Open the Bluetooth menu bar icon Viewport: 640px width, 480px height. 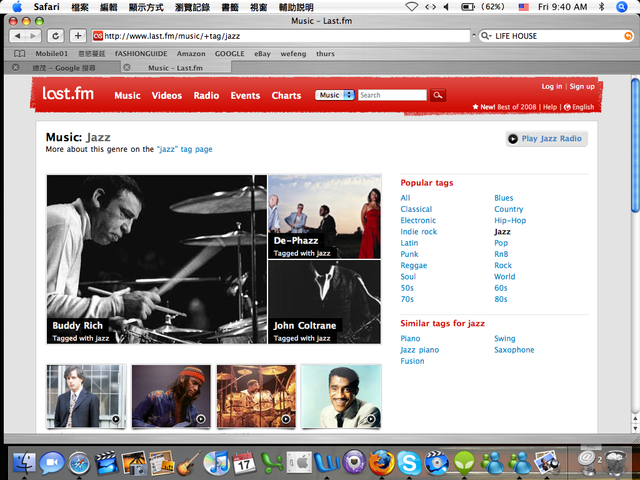[601, 7]
